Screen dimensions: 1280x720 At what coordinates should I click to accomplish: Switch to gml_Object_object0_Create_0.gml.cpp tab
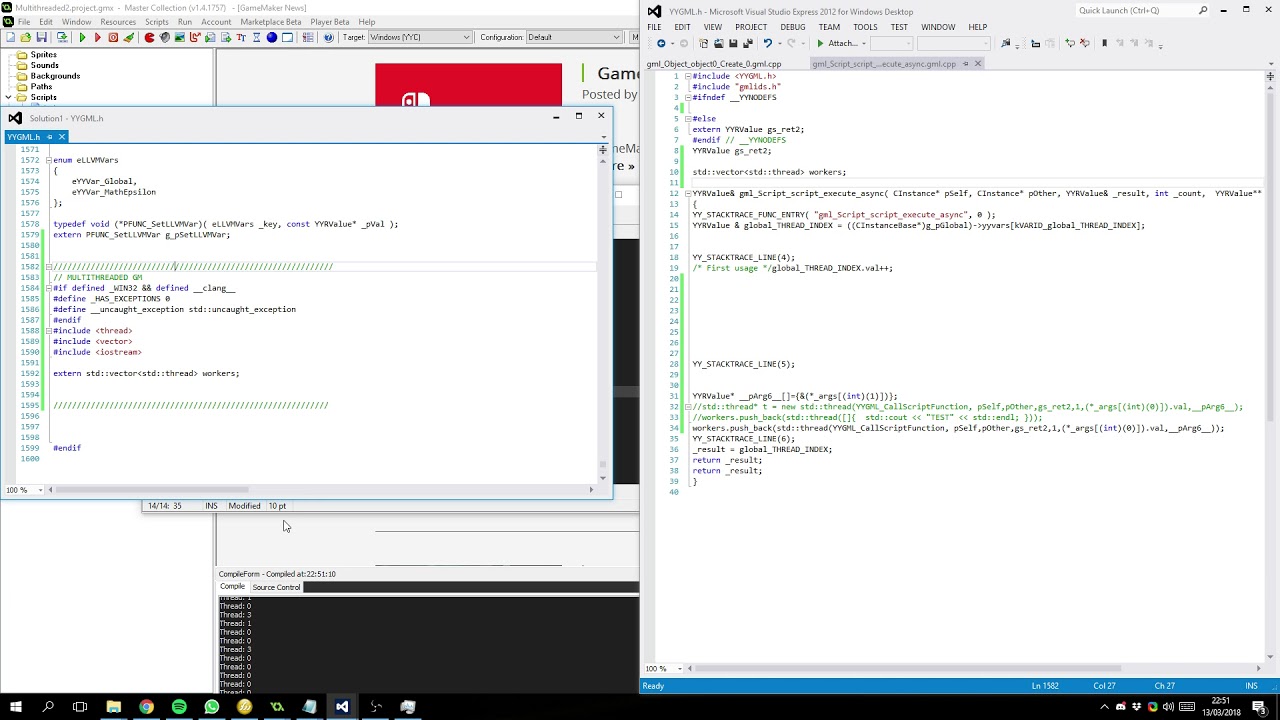(x=714, y=64)
